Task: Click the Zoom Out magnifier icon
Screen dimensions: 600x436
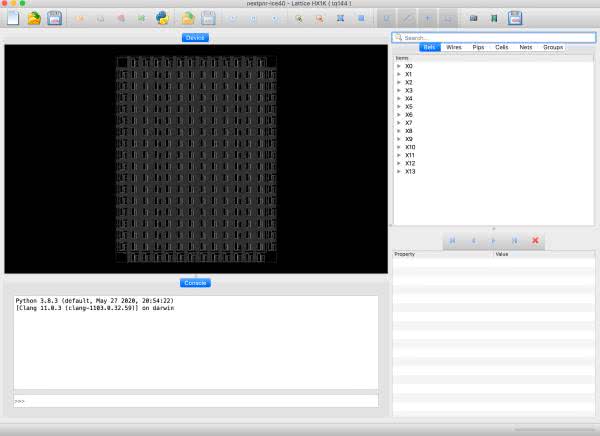Action: pyautogui.click(x=319, y=18)
